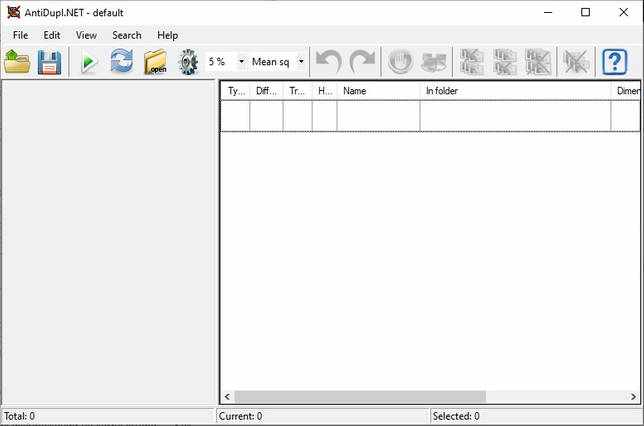The width and height of the screenshot is (644, 426).
Task: Click the Current: 0 status text
Action: (x=240, y=416)
